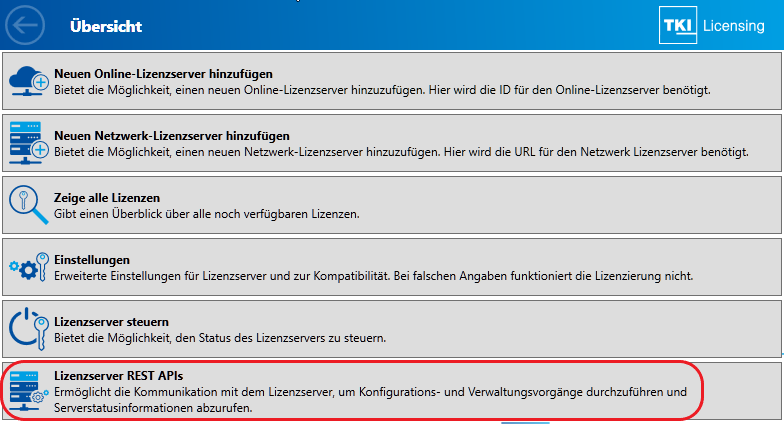Open Lizenzserver REST APIs
This screenshot has width=784, height=424.
[x=392, y=391]
